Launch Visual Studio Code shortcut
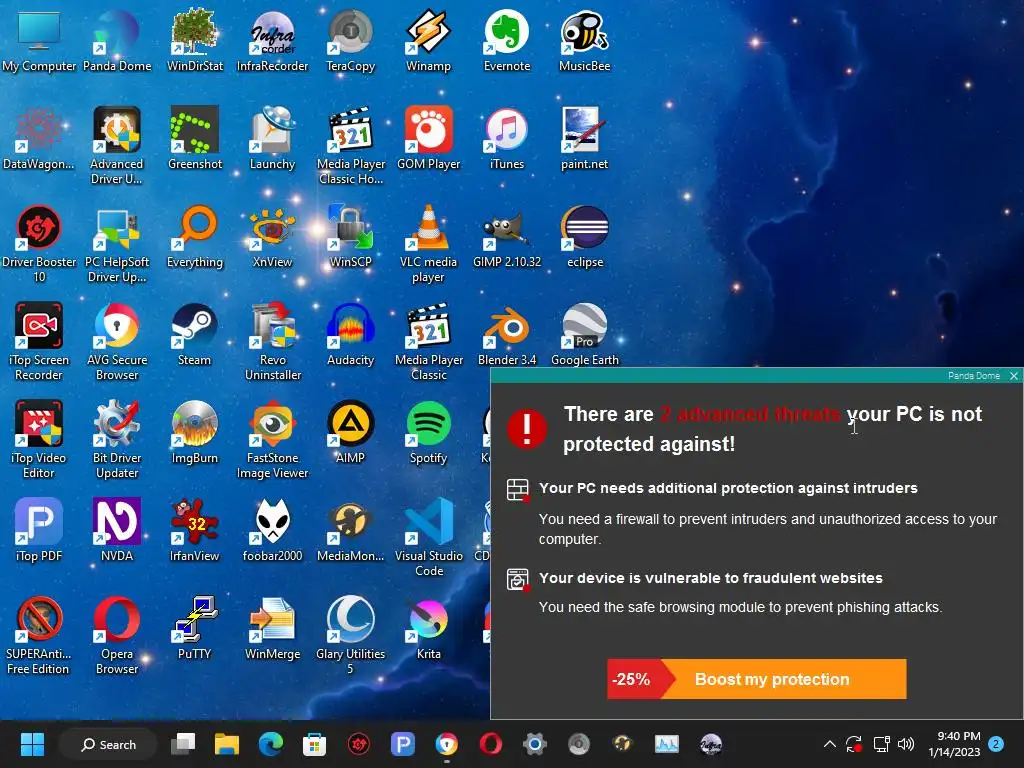Viewport: 1024px width, 768px height. pyautogui.click(x=428, y=537)
